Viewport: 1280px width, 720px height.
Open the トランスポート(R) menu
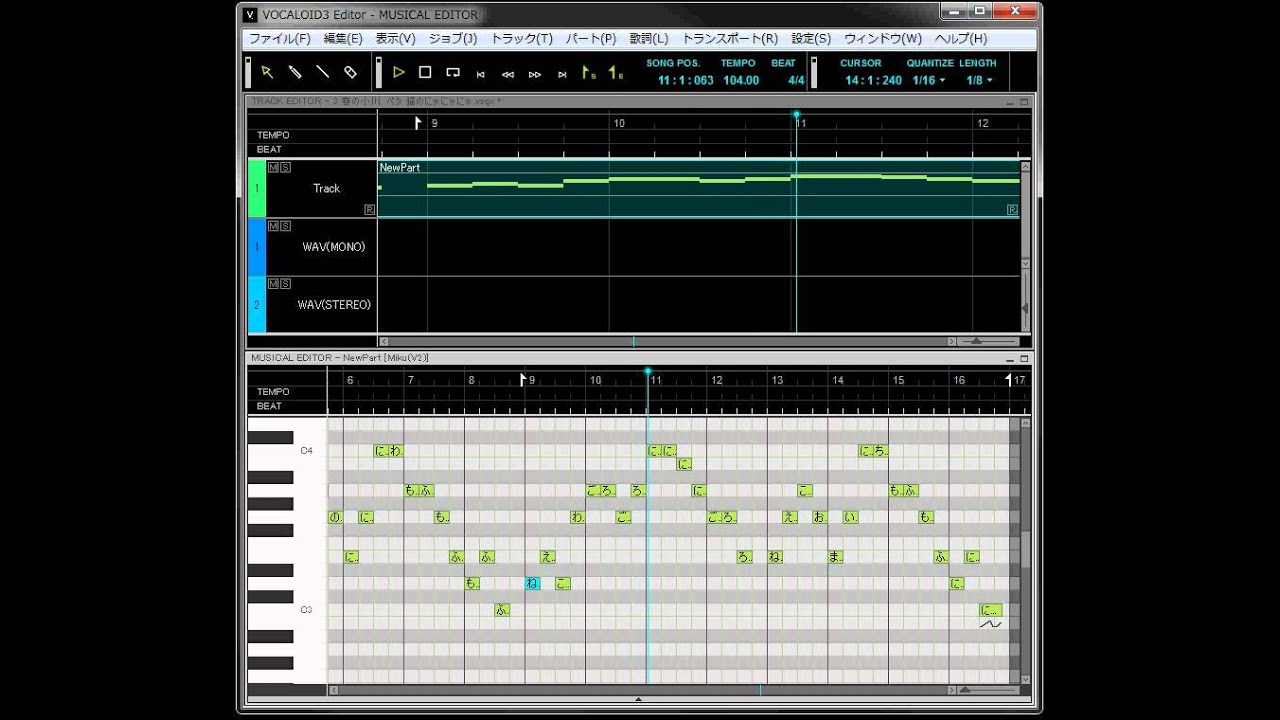pyautogui.click(x=730, y=38)
